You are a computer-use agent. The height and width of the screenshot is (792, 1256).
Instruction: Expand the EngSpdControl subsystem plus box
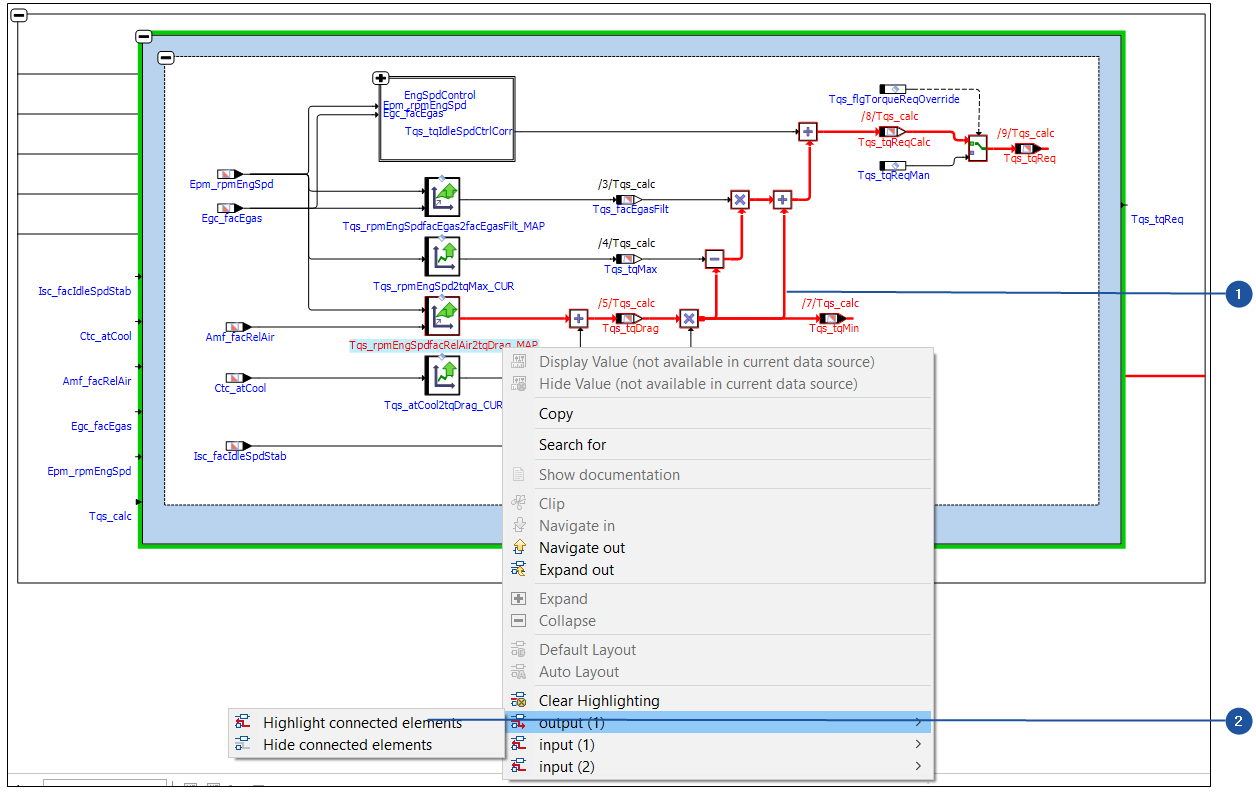click(x=380, y=77)
